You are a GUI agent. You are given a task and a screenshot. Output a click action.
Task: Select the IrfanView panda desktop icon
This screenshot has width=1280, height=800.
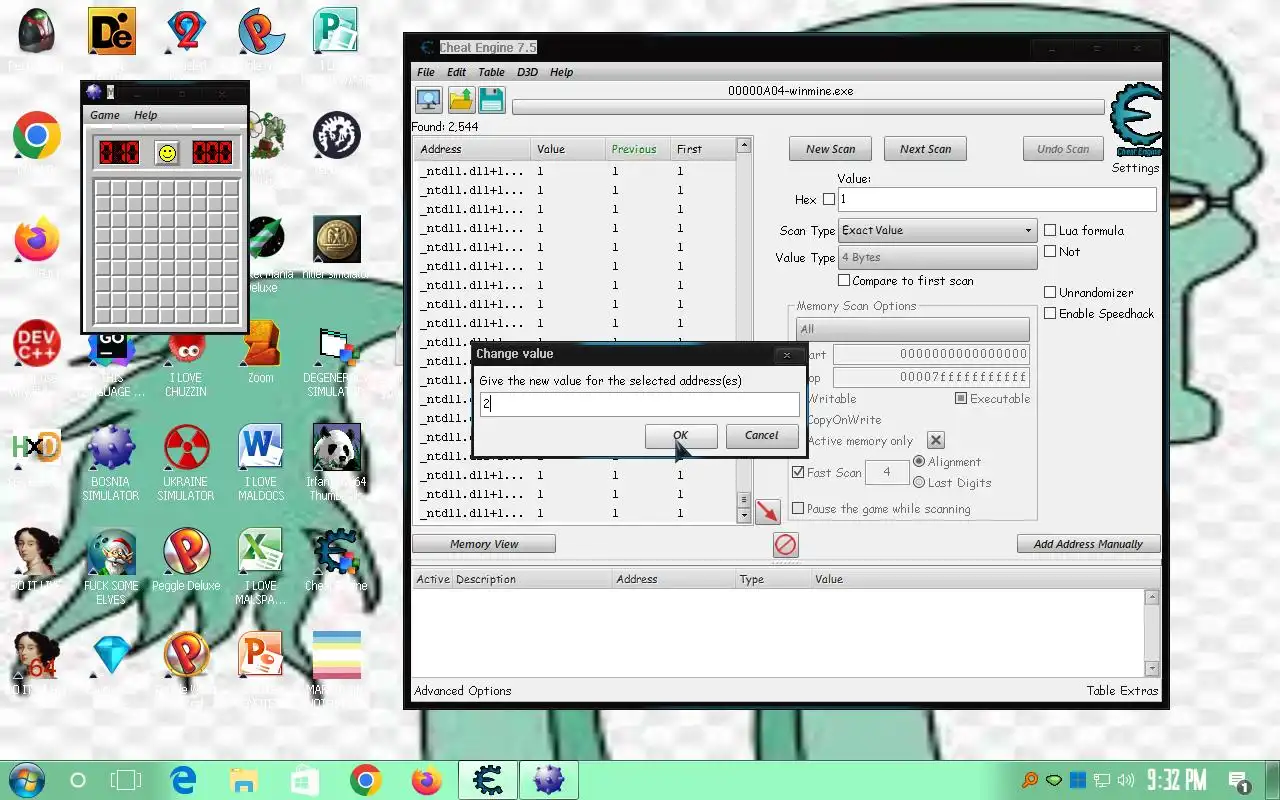[x=337, y=448]
